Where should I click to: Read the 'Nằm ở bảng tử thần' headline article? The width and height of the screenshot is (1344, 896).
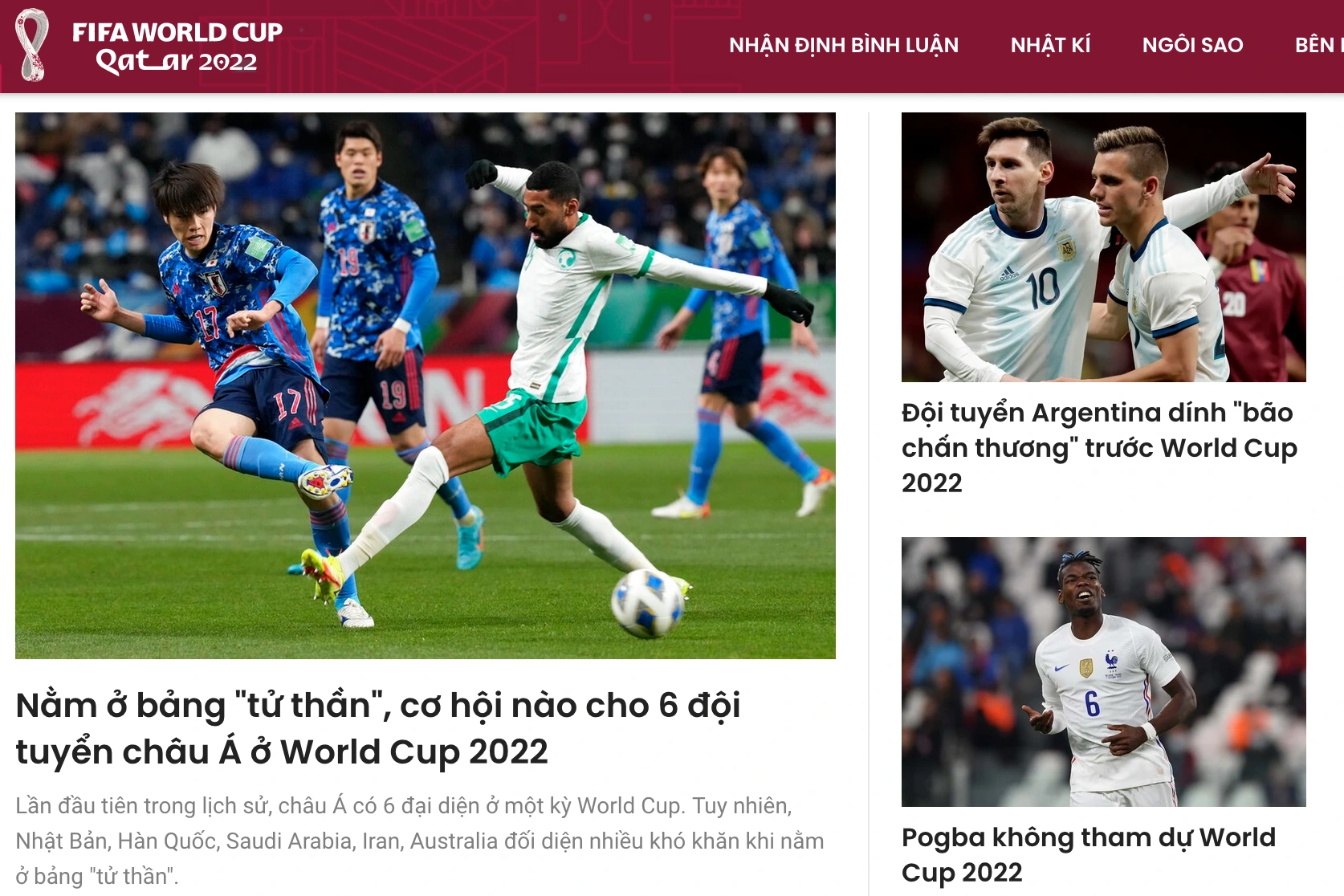pos(377,728)
